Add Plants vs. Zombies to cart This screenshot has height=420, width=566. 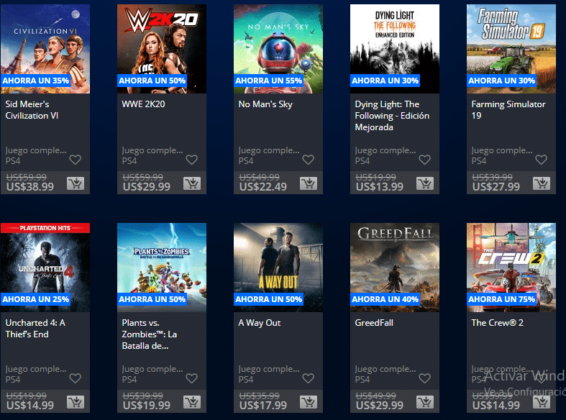[x=192, y=402]
